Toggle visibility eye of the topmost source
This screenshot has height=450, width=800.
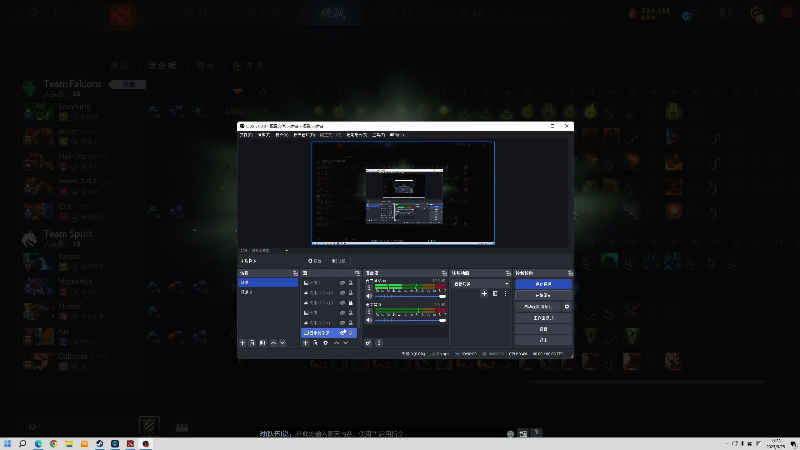342,283
